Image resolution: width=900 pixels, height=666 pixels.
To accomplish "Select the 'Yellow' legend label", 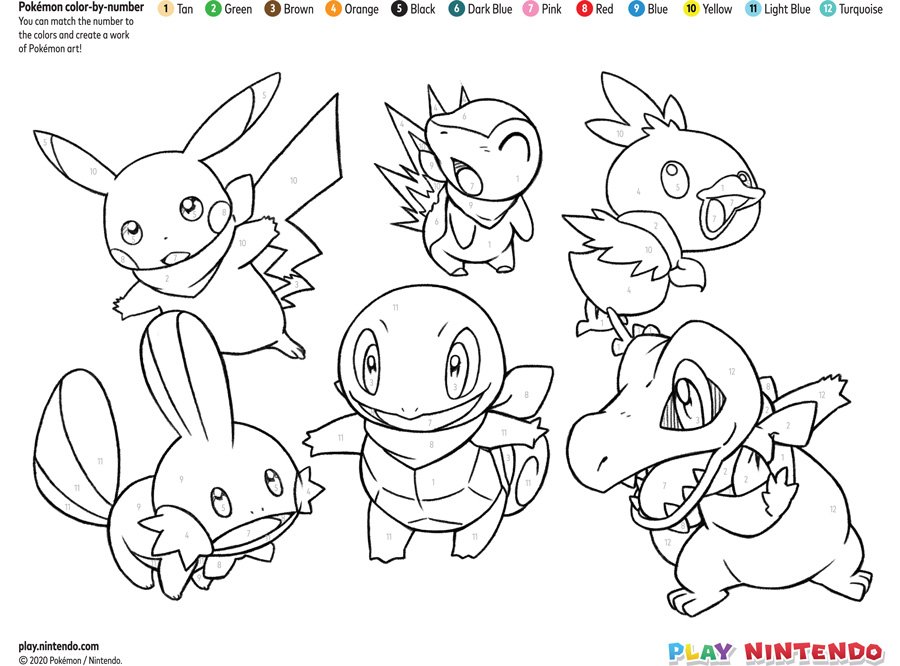I will pos(717,9).
